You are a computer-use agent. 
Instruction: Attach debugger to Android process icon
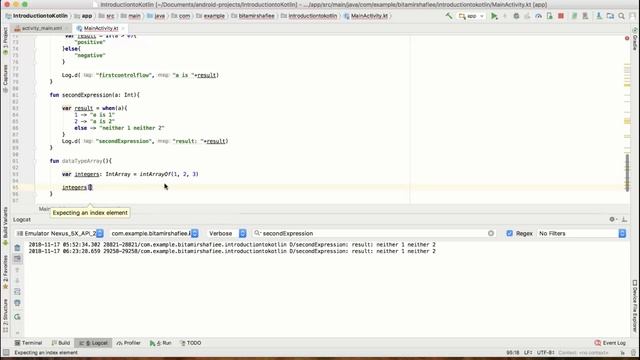[549, 16]
